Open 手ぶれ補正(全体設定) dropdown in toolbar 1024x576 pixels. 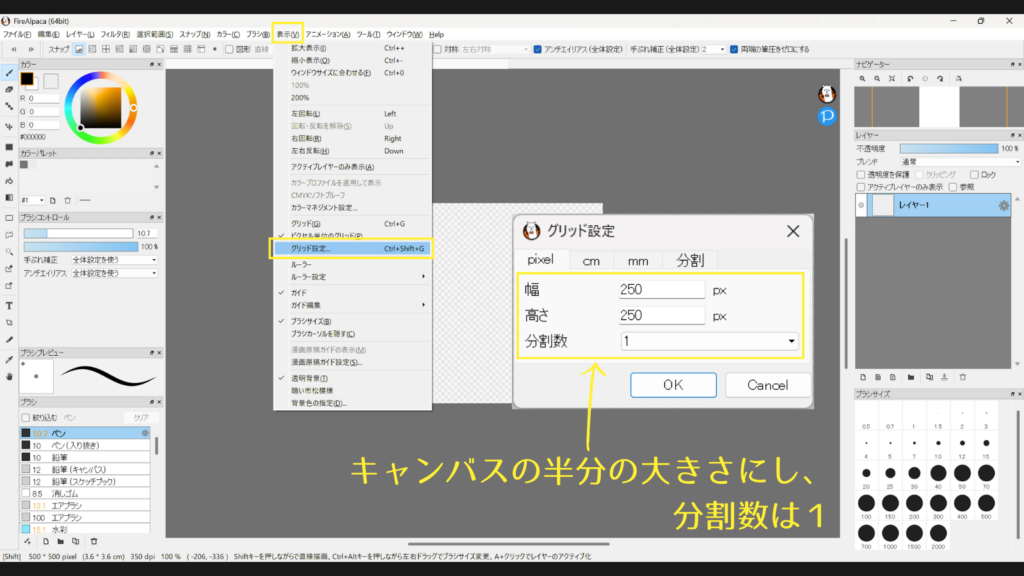click(713, 49)
